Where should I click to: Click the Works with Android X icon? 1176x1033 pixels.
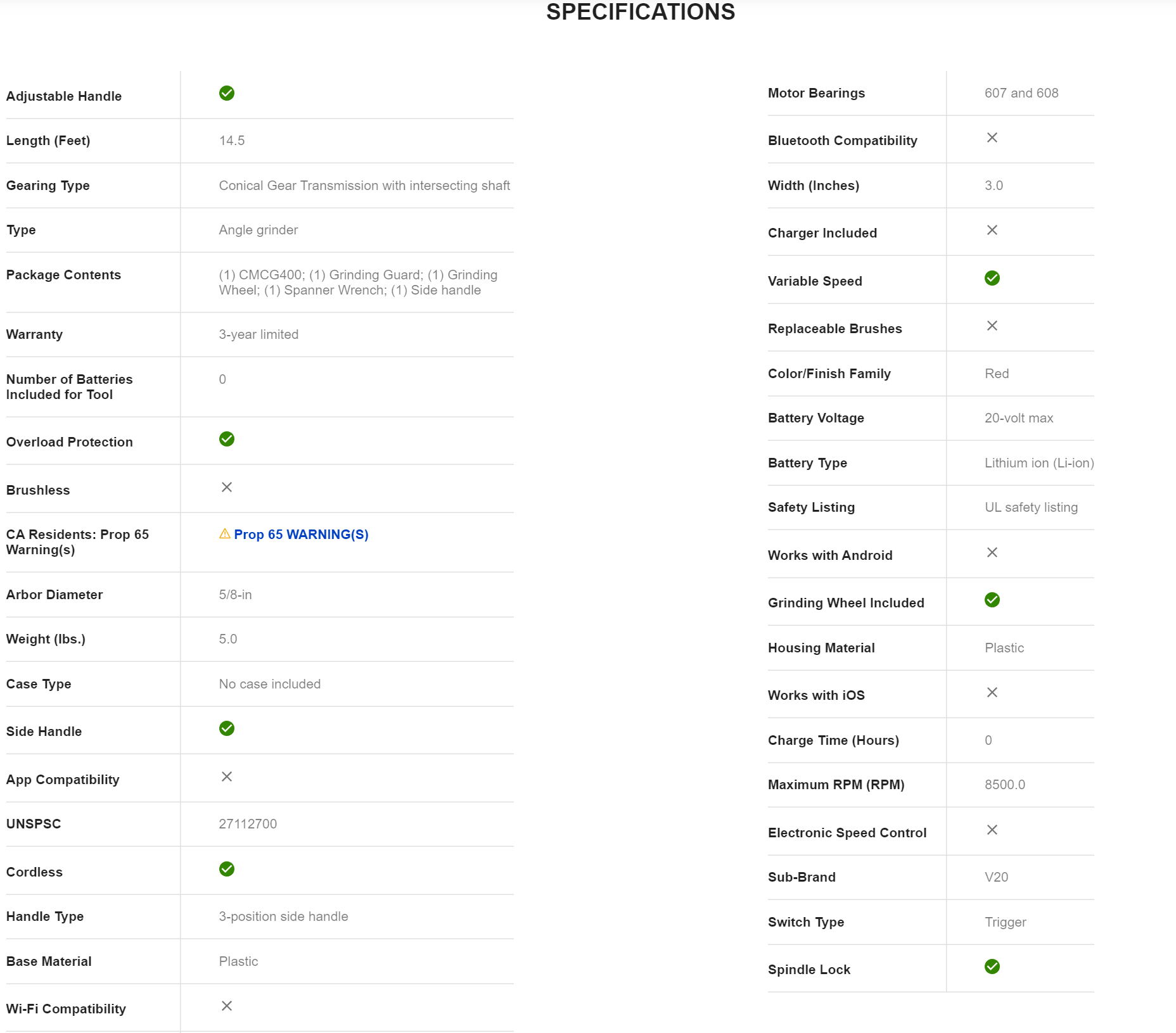pos(992,552)
